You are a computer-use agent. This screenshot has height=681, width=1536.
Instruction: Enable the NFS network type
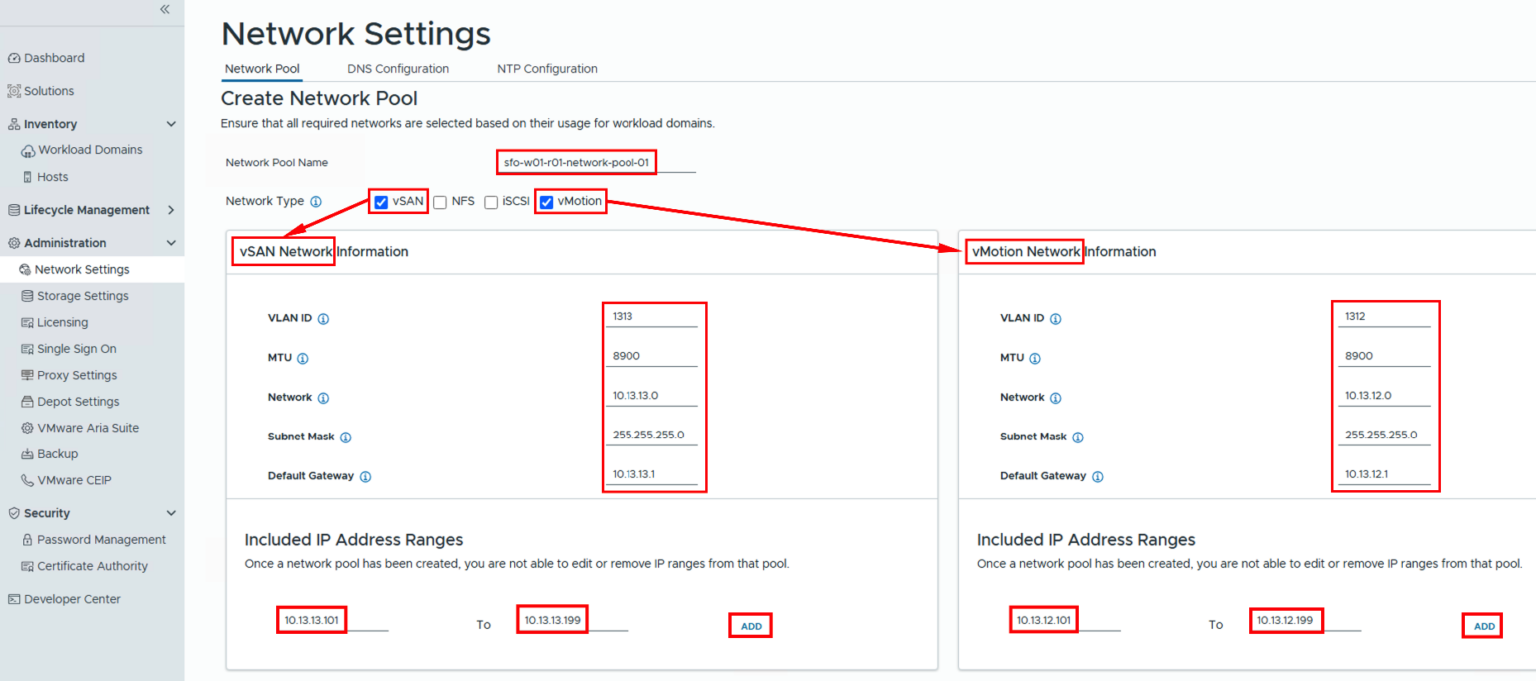(x=439, y=201)
